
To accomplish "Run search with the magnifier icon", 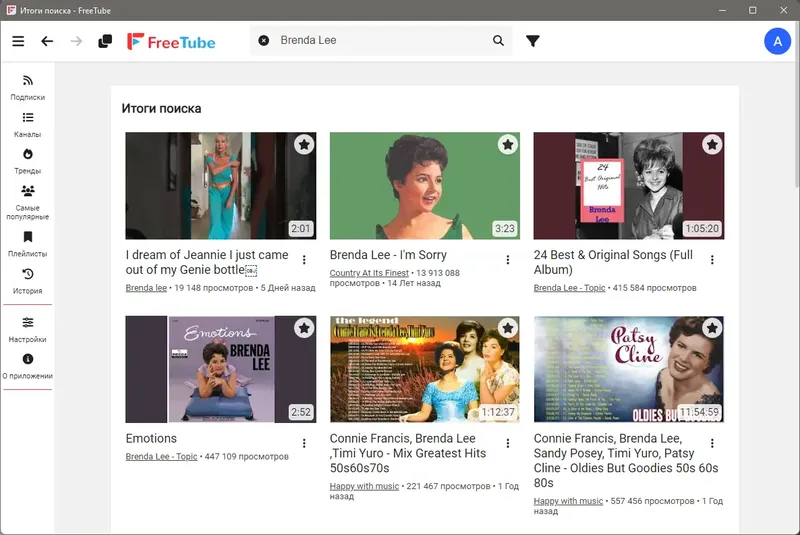I will pyautogui.click(x=498, y=40).
